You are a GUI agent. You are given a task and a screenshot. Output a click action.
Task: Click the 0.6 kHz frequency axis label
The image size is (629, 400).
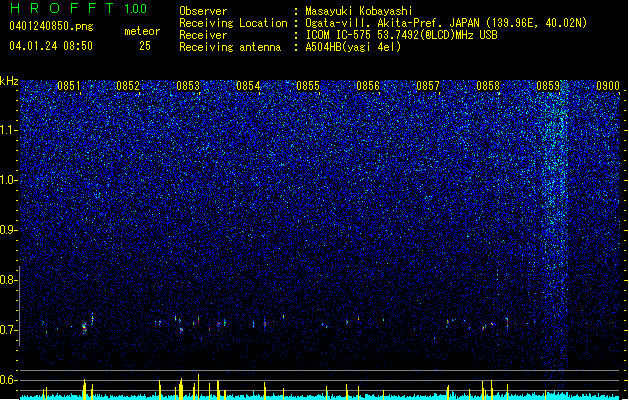pos(8,380)
